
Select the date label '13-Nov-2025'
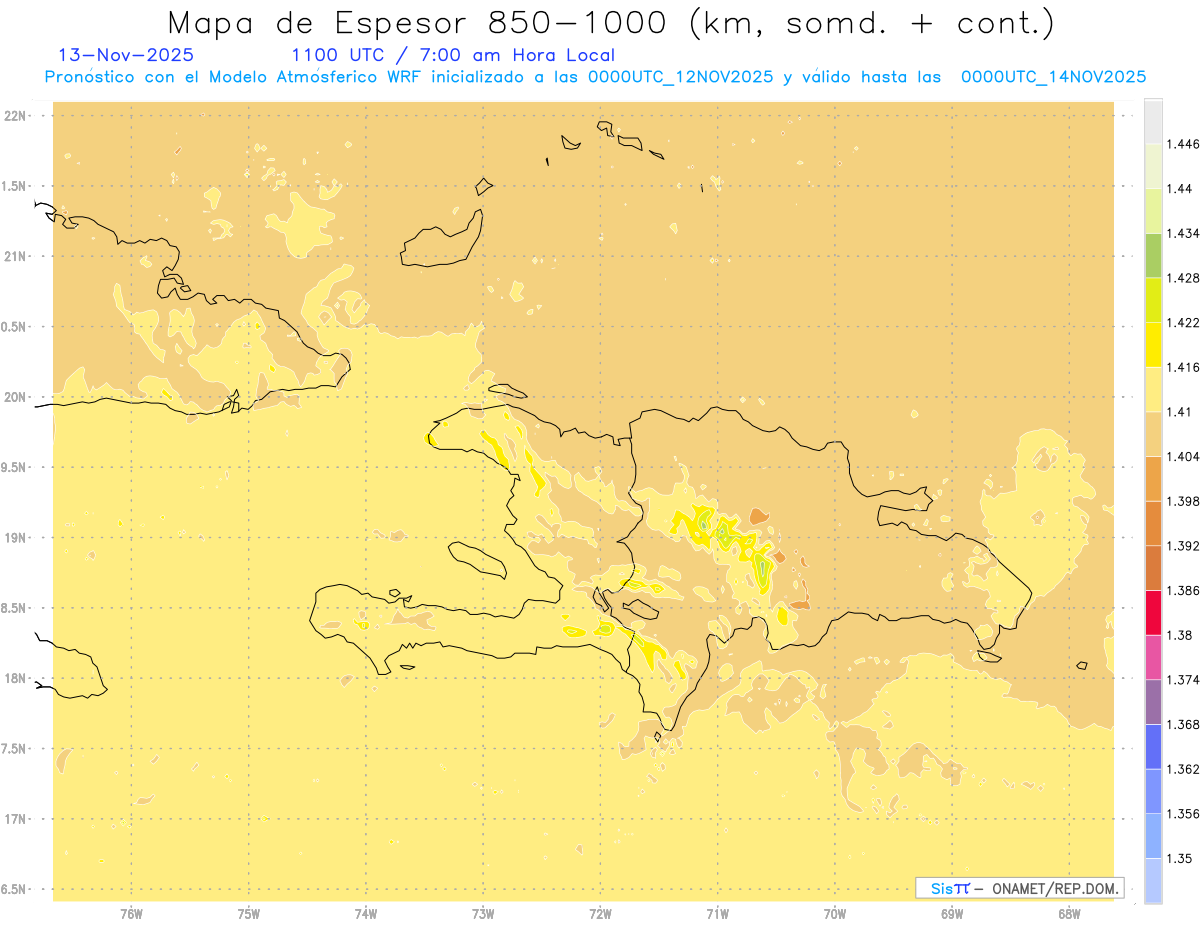pyautogui.click(x=126, y=55)
